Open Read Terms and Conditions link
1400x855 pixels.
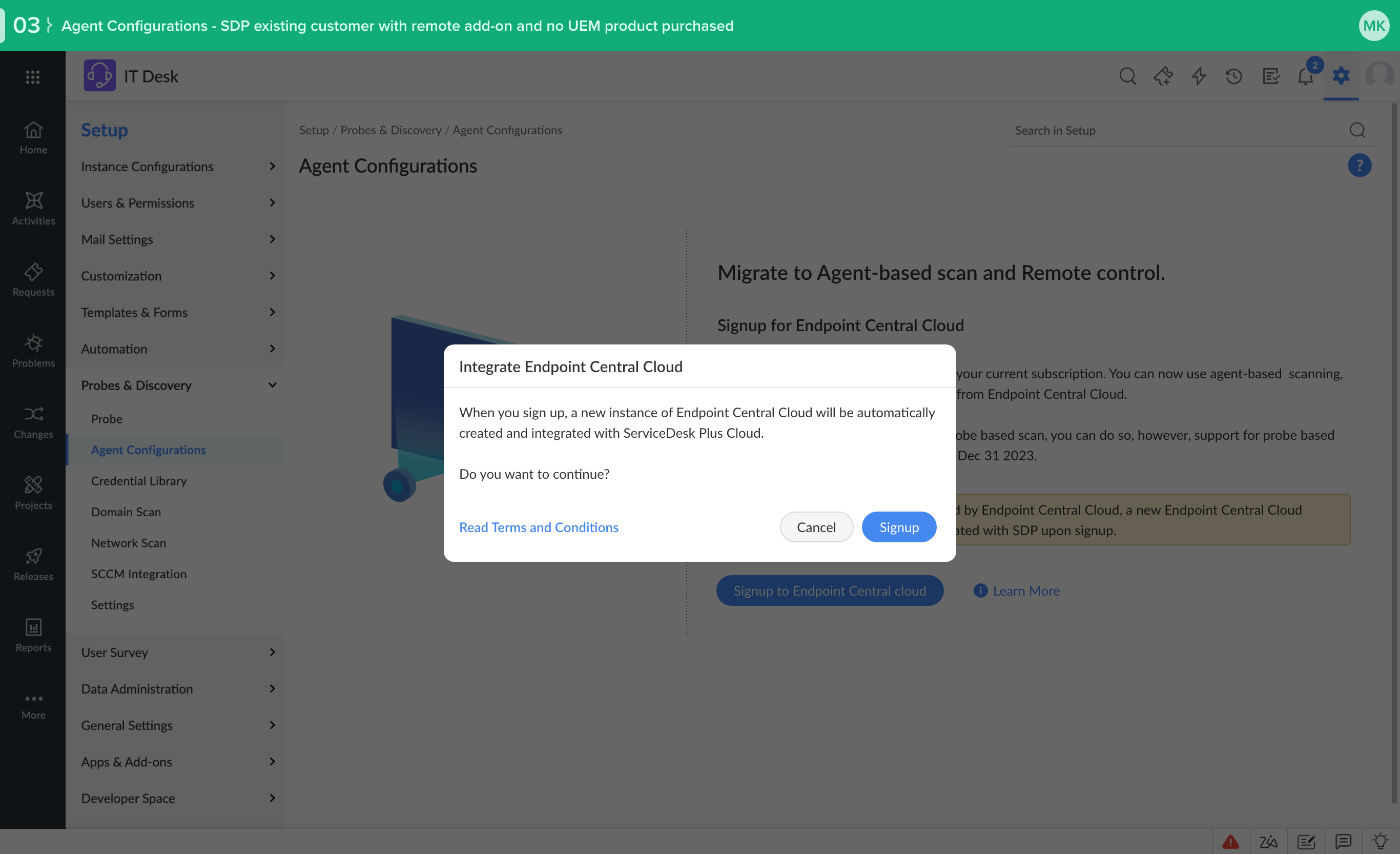click(x=539, y=527)
